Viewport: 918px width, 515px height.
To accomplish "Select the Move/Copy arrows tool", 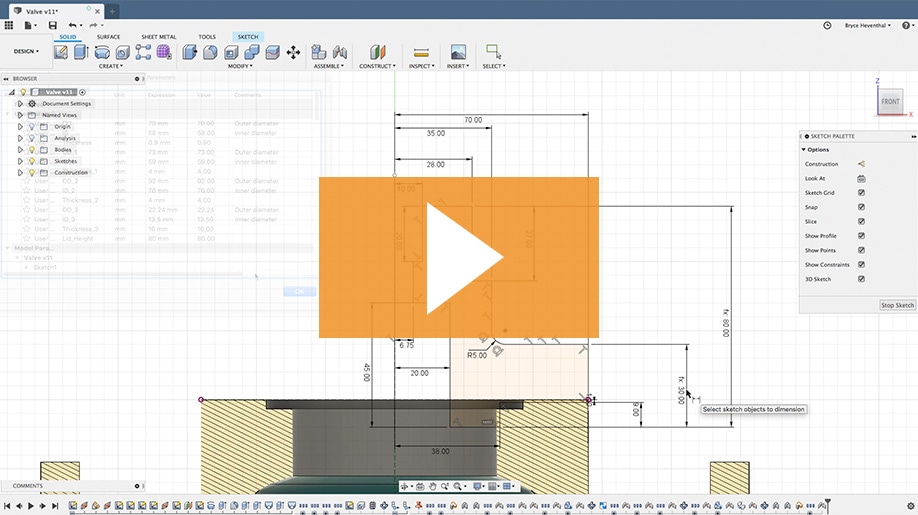I will click(x=293, y=52).
